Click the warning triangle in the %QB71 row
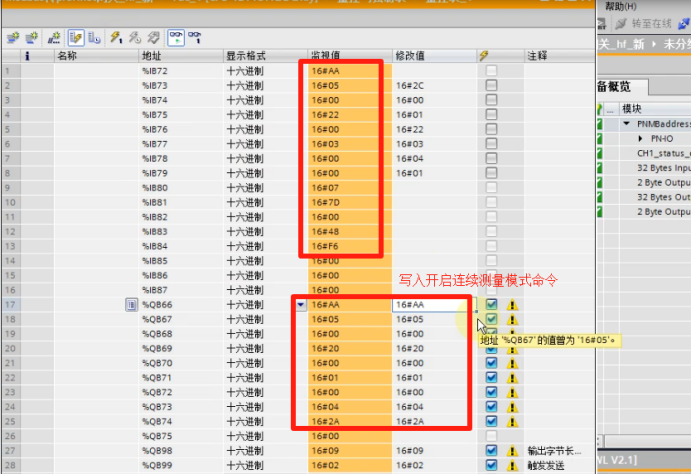 click(512, 378)
